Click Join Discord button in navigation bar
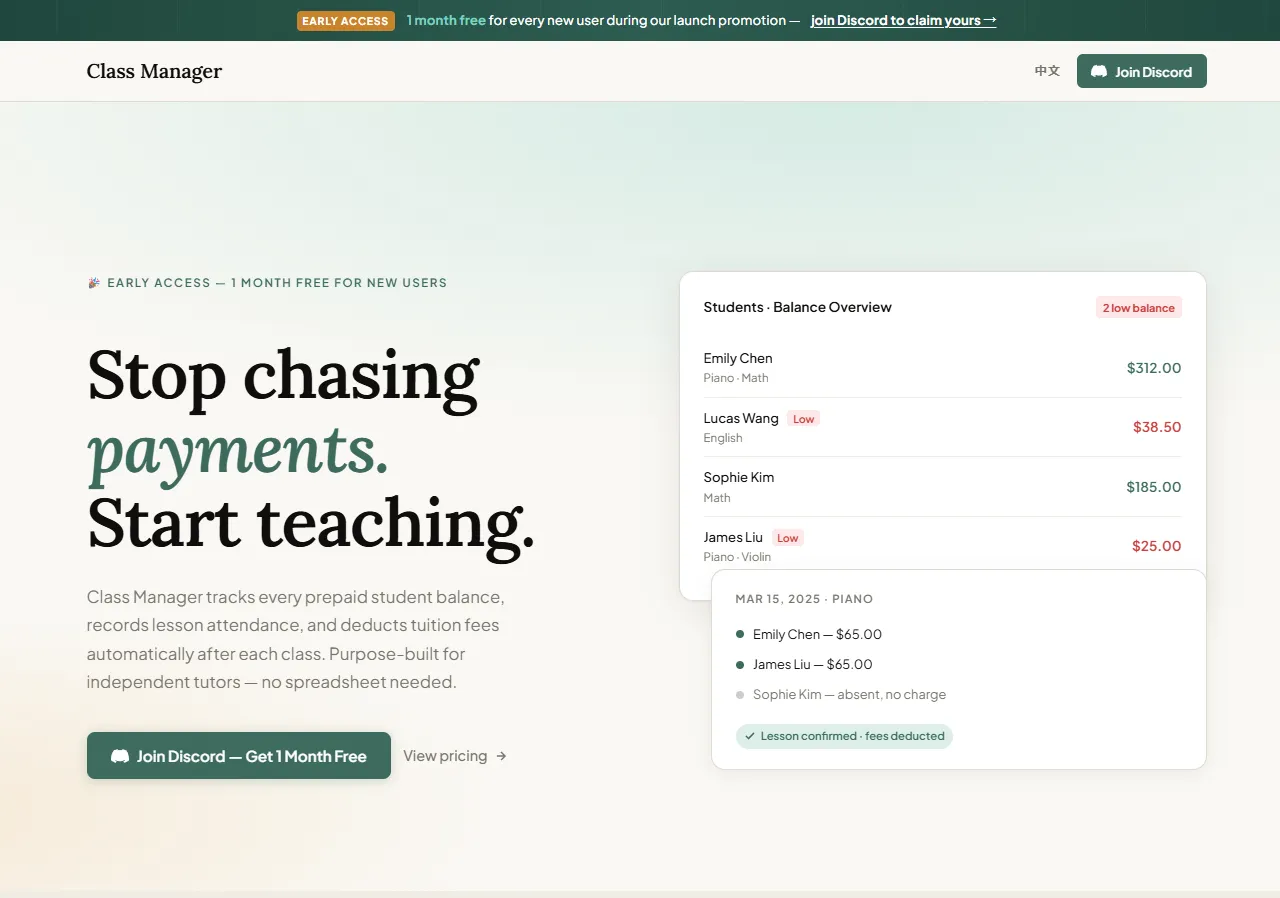This screenshot has width=1280, height=898. pyautogui.click(x=1141, y=71)
